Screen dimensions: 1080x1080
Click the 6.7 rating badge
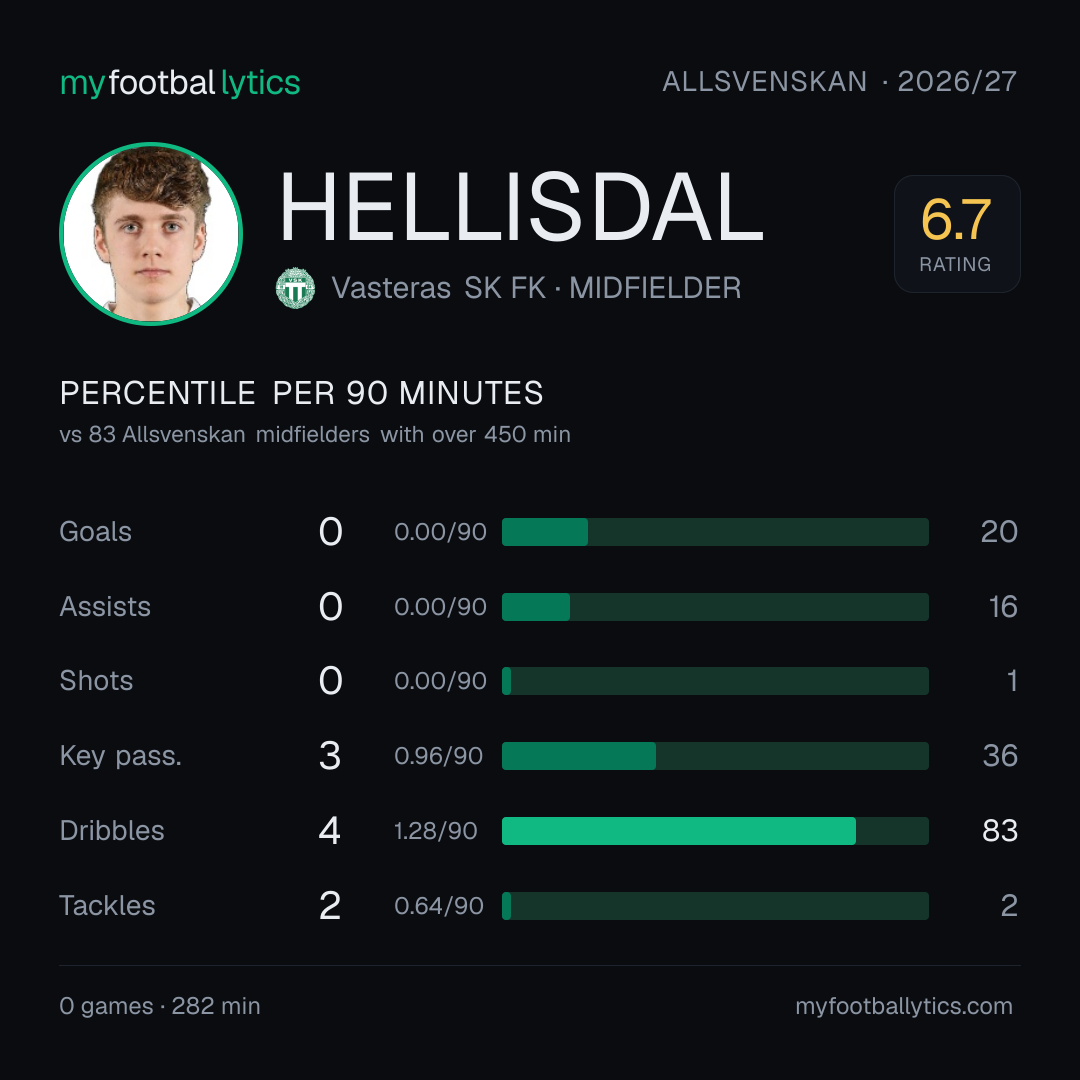click(957, 233)
